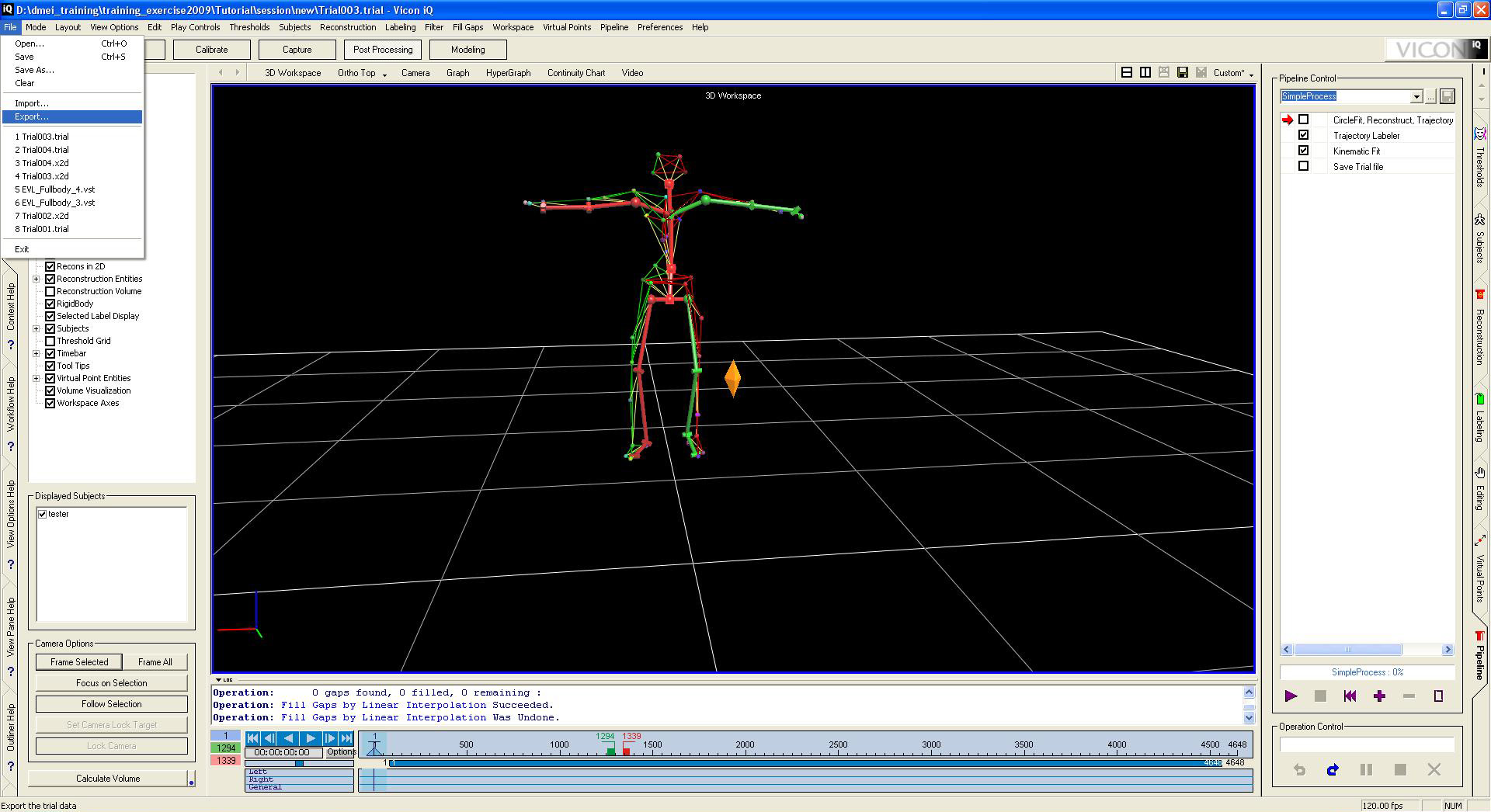Click green 1294 range start marker
This screenshot has width=1491, height=812.
click(x=610, y=750)
